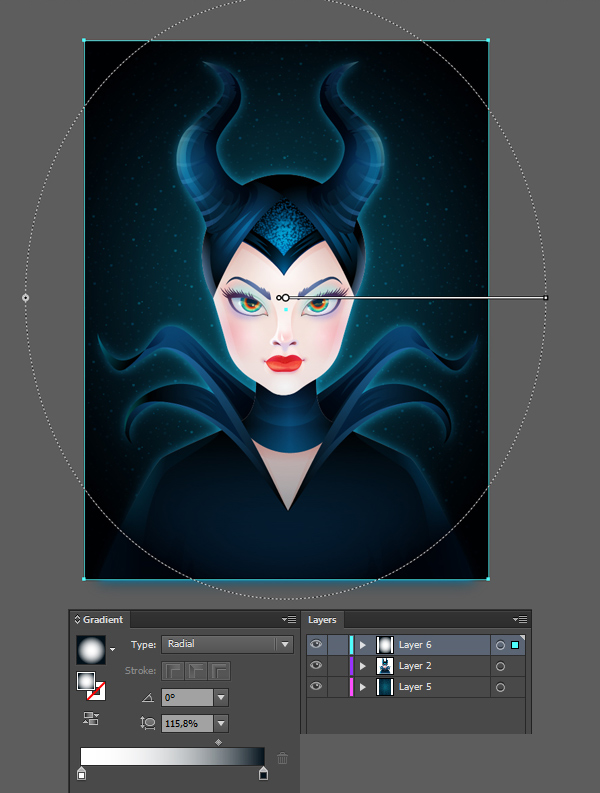The image size is (600, 793).
Task: Click the gradient fill preview thumbnail
Action: [91, 650]
